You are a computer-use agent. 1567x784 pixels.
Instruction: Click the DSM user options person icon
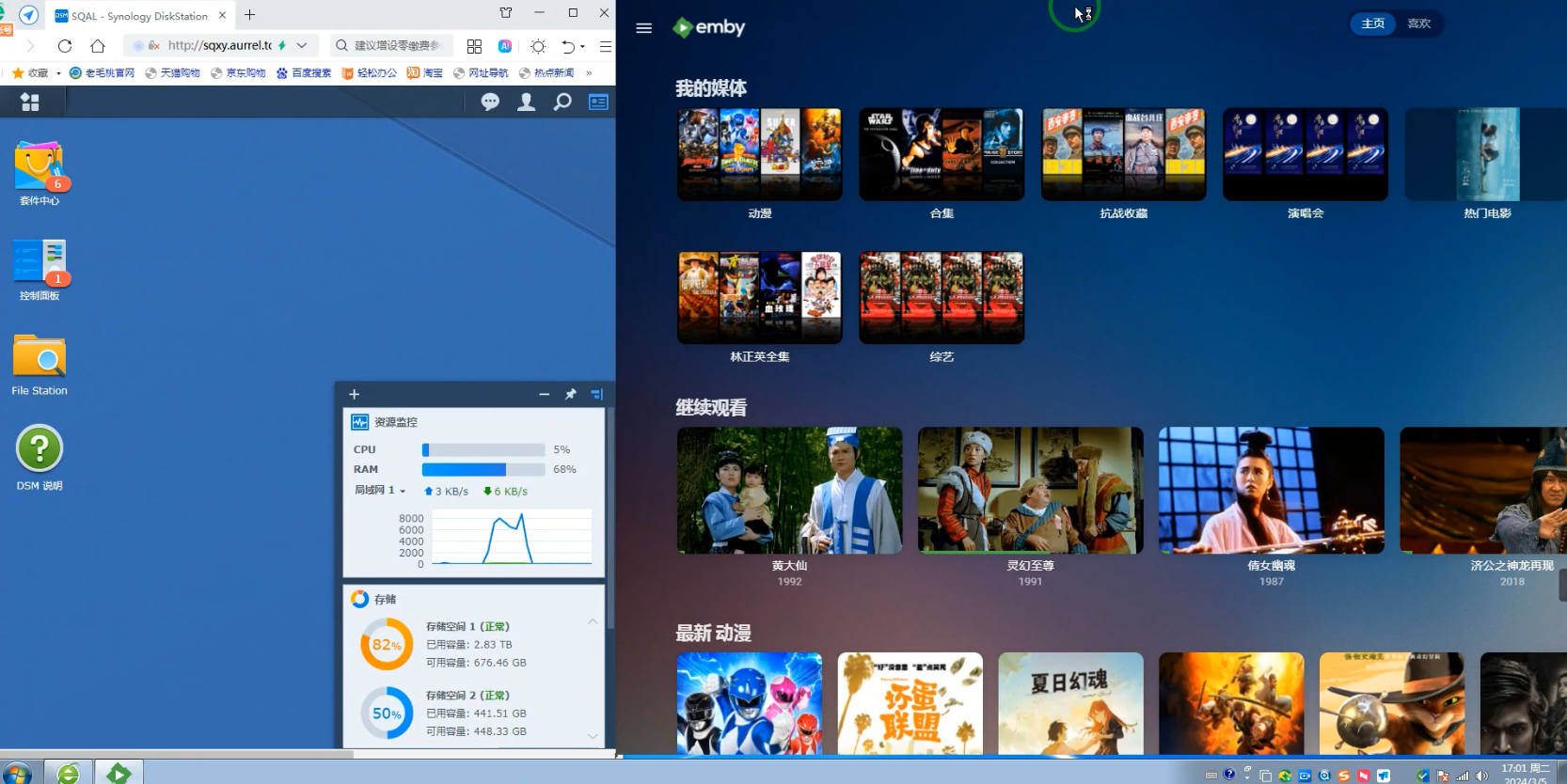coord(526,102)
